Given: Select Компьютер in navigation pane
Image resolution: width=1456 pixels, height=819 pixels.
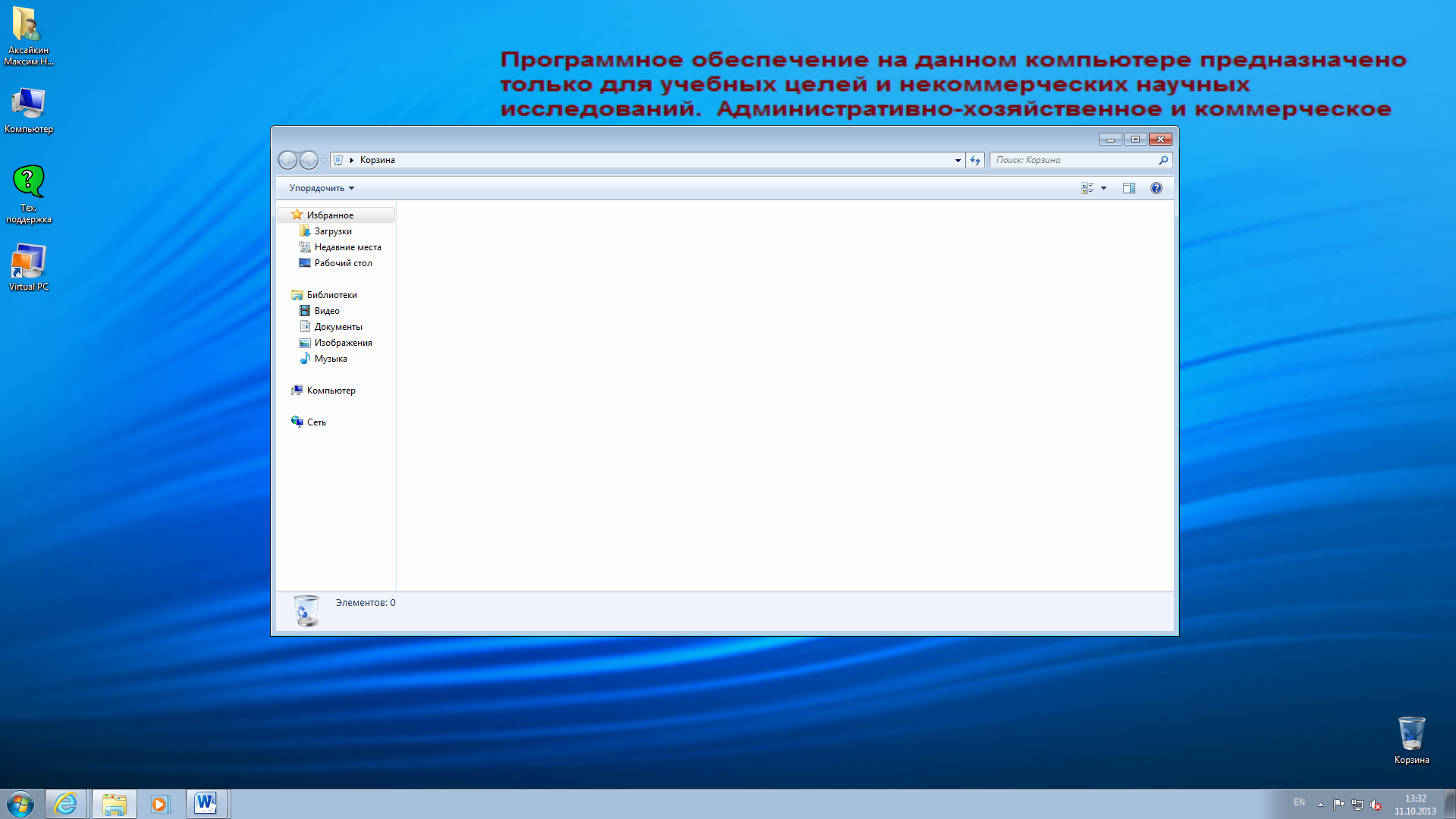Looking at the screenshot, I should point(331,391).
